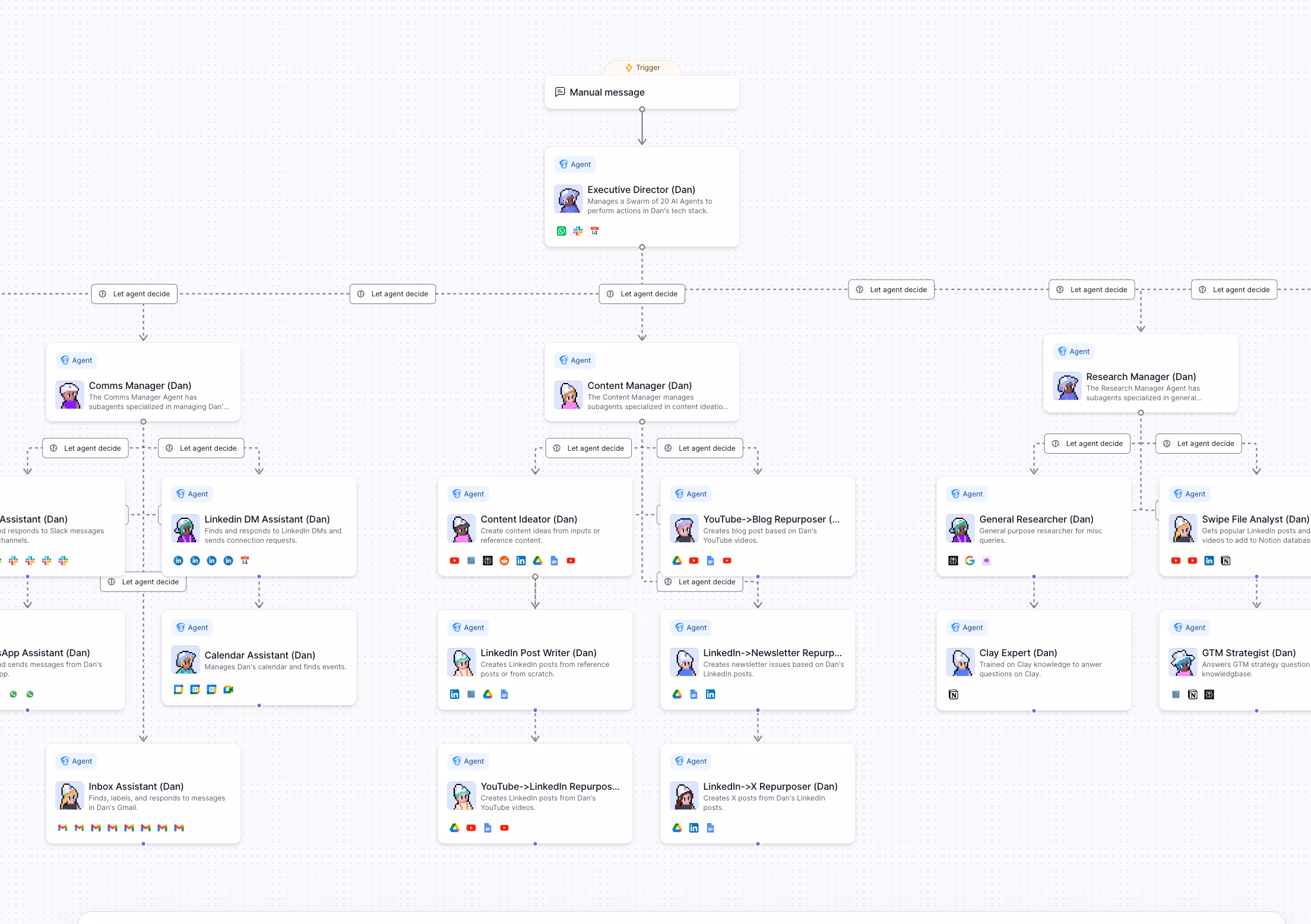Click the Notion icon on Swipe File Analyst card
The width and height of the screenshot is (1311, 924).
coord(1225,561)
